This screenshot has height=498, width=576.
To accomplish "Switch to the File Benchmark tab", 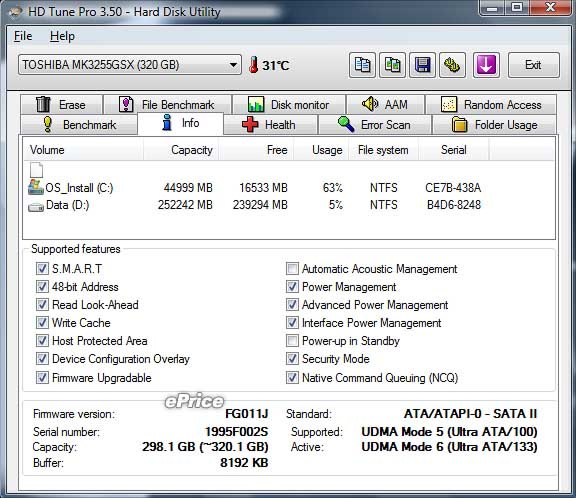I will (168, 104).
